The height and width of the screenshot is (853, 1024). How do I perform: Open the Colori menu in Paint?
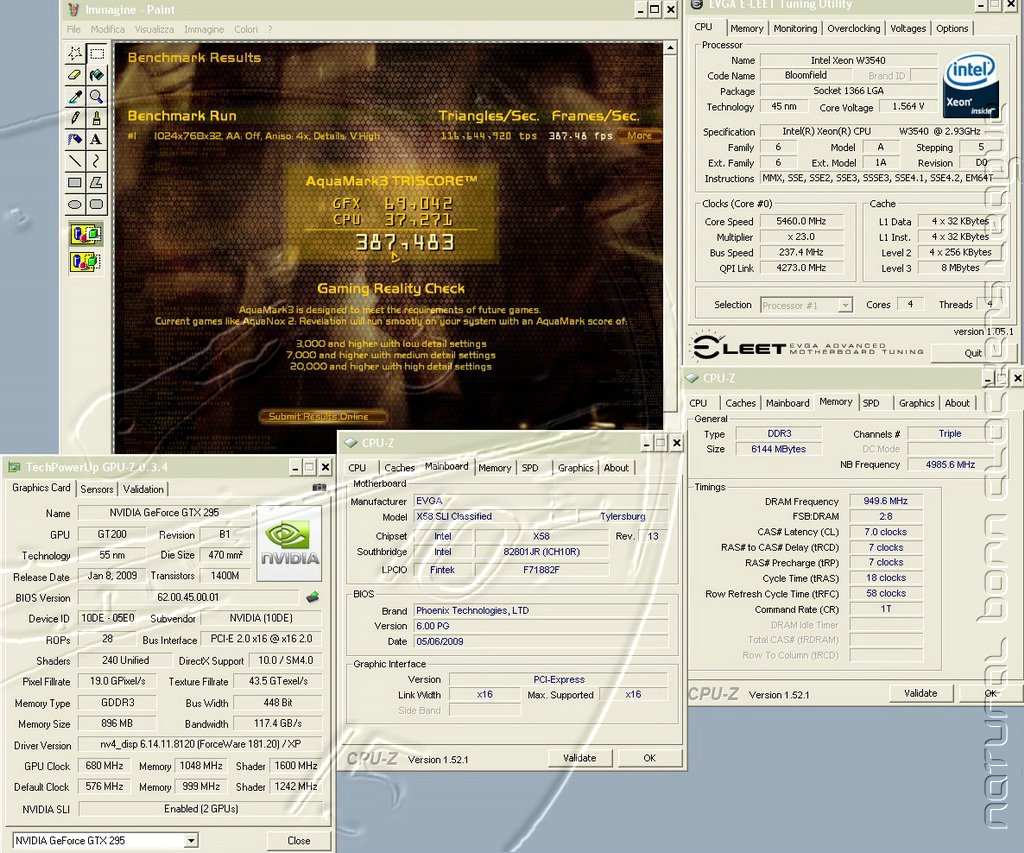click(x=246, y=29)
